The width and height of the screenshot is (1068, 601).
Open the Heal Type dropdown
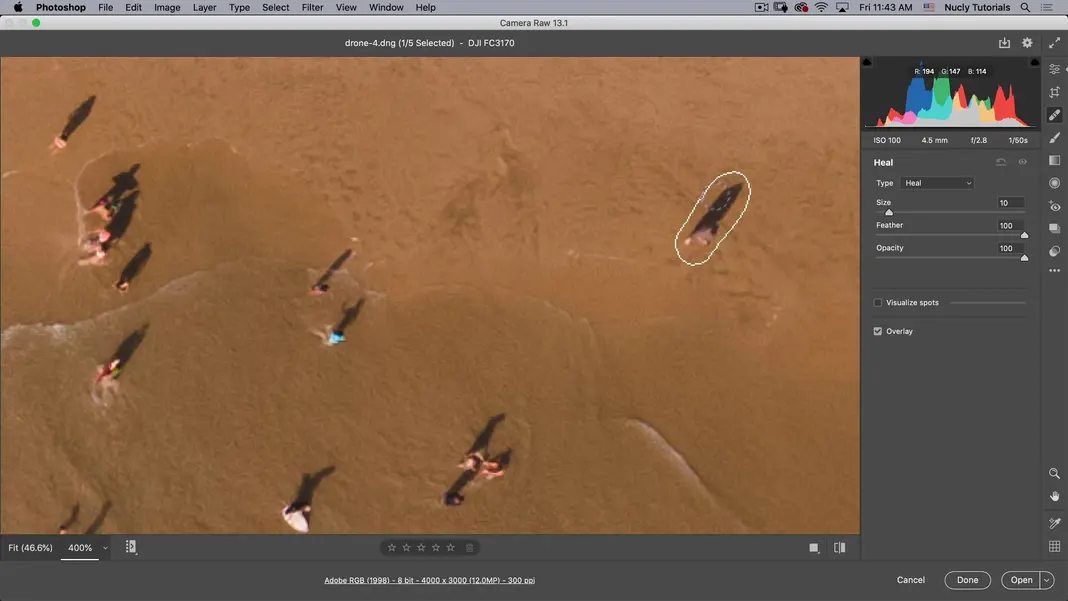tap(937, 183)
